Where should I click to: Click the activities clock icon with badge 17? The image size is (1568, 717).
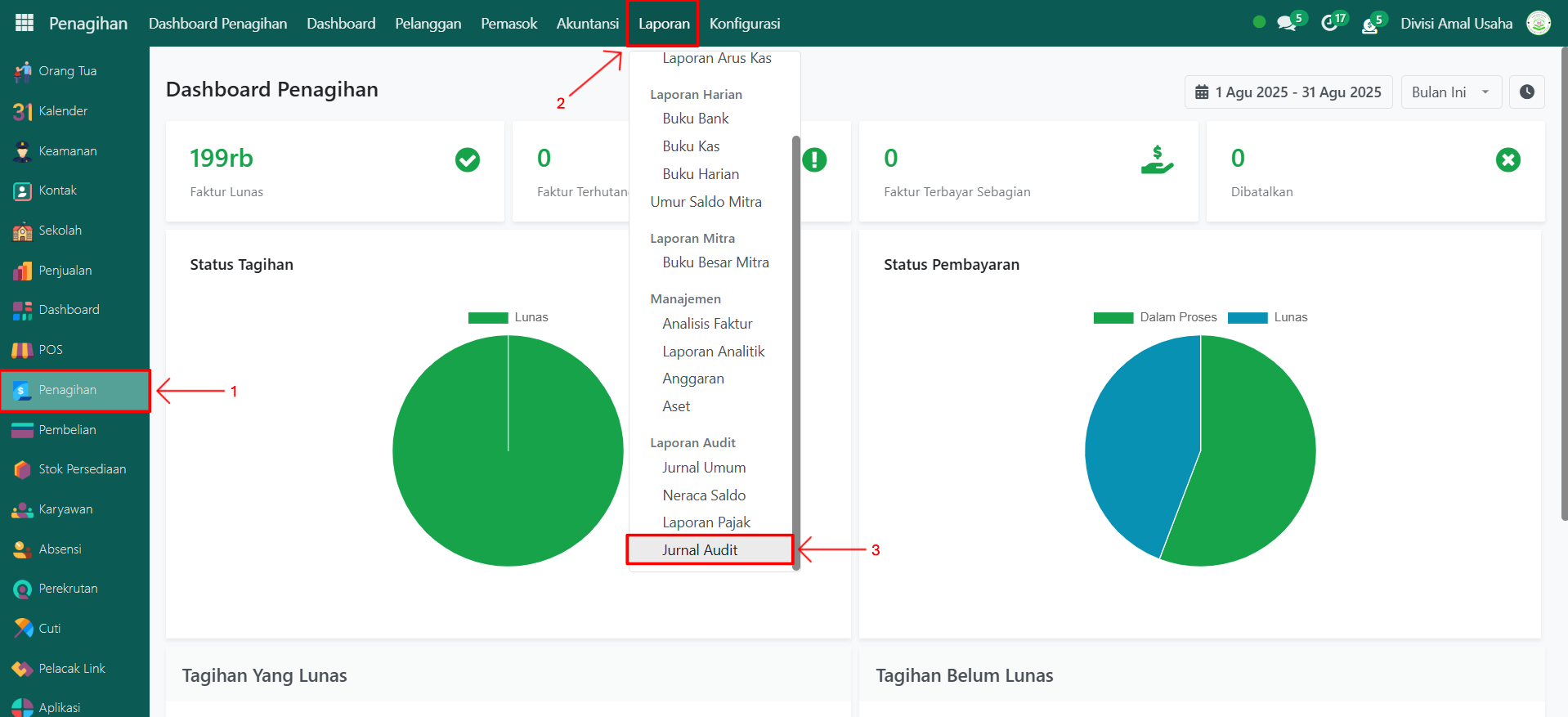[1329, 24]
